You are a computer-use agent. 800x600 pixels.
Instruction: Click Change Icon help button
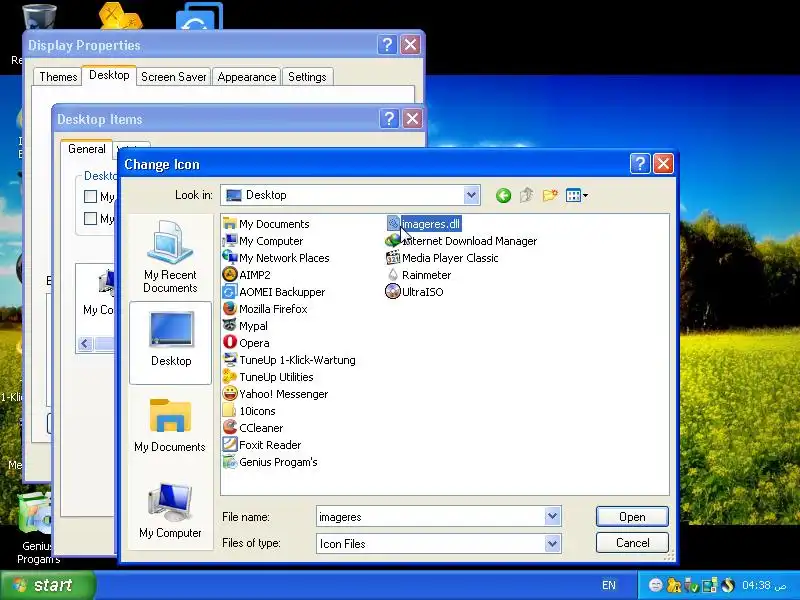click(x=640, y=164)
